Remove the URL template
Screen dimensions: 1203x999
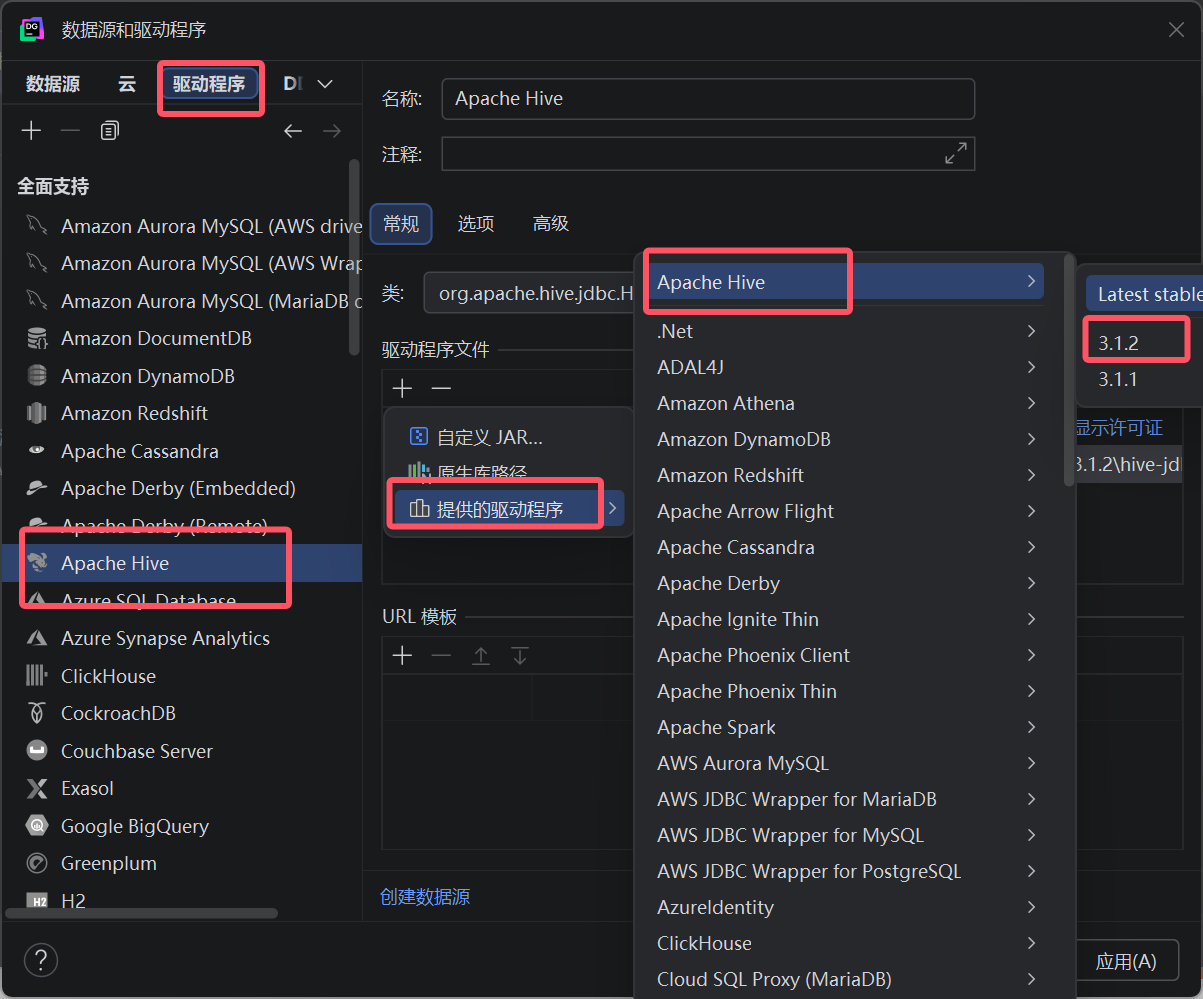[441, 656]
